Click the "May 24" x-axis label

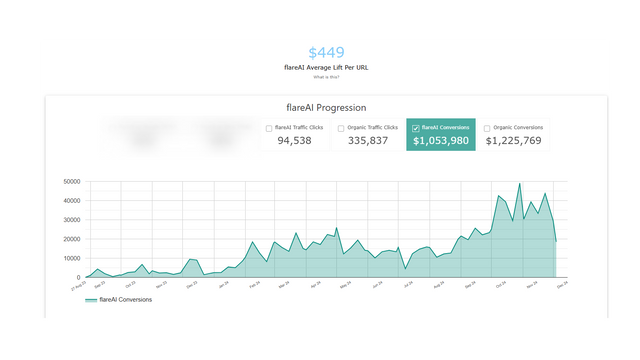pyautogui.click(x=346, y=285)
